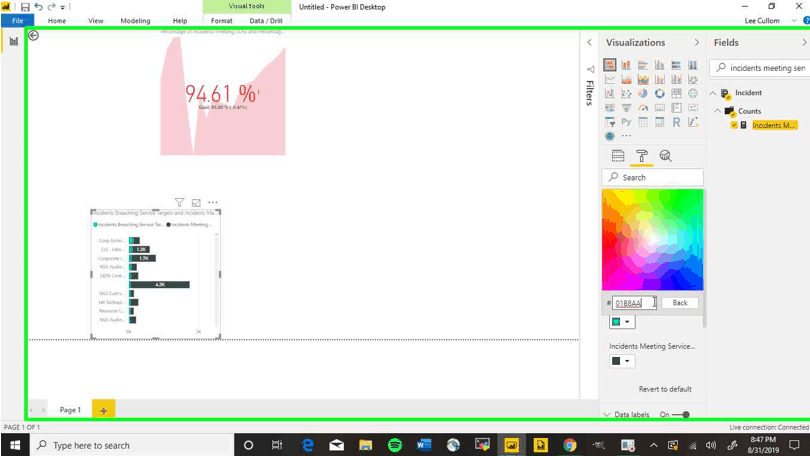The image size is (810, 456).
Task: Open the Format paint roller tab
Action: coord(642,156)
